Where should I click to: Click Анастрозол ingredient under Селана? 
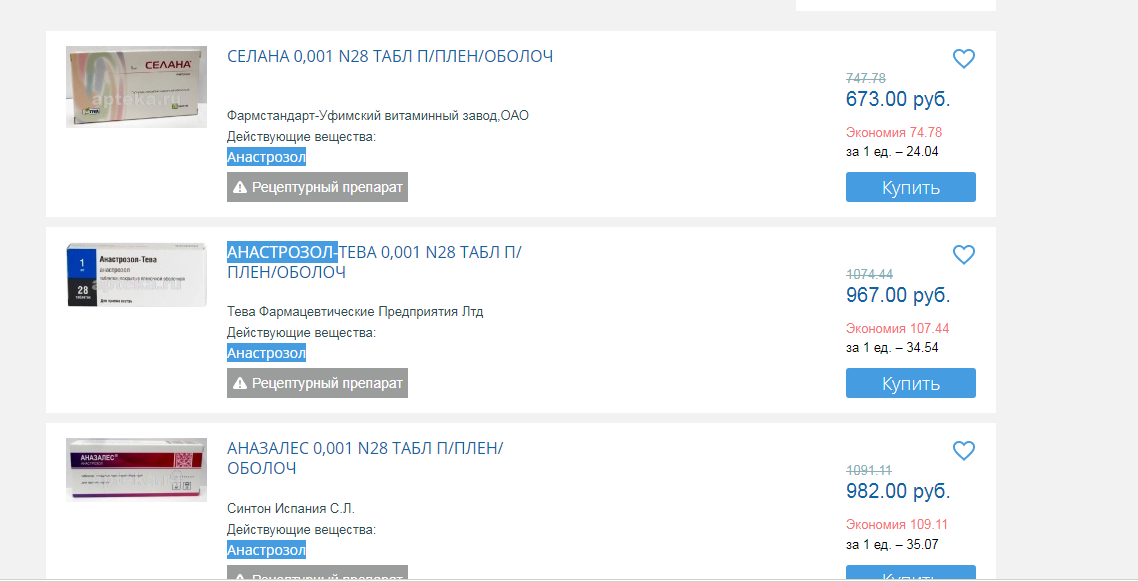click(266, 157)
